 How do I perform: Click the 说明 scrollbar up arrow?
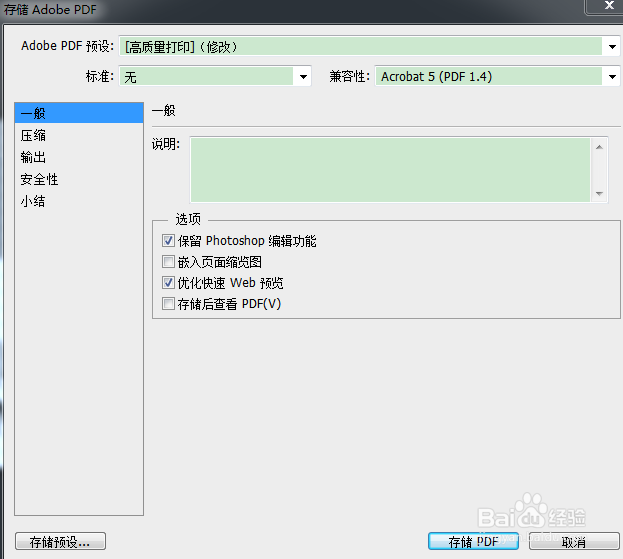(599, 147)
